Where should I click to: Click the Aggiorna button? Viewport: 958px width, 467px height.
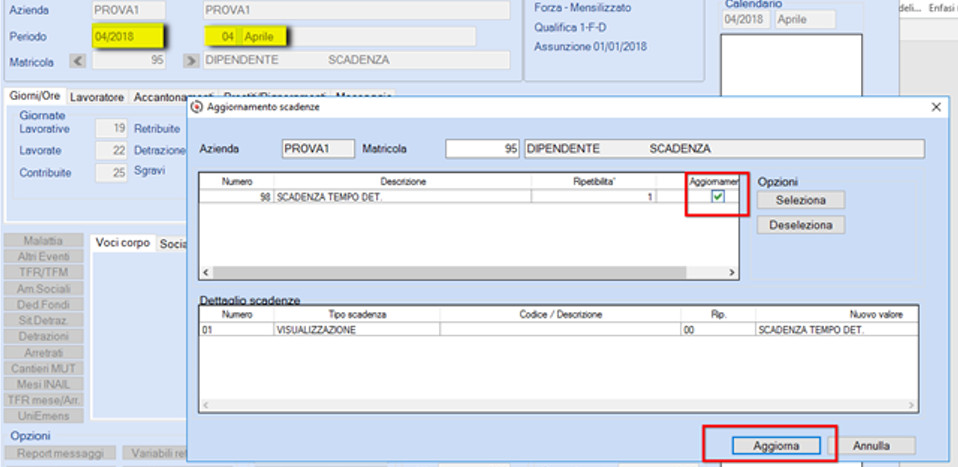click(x=776, y=446)
